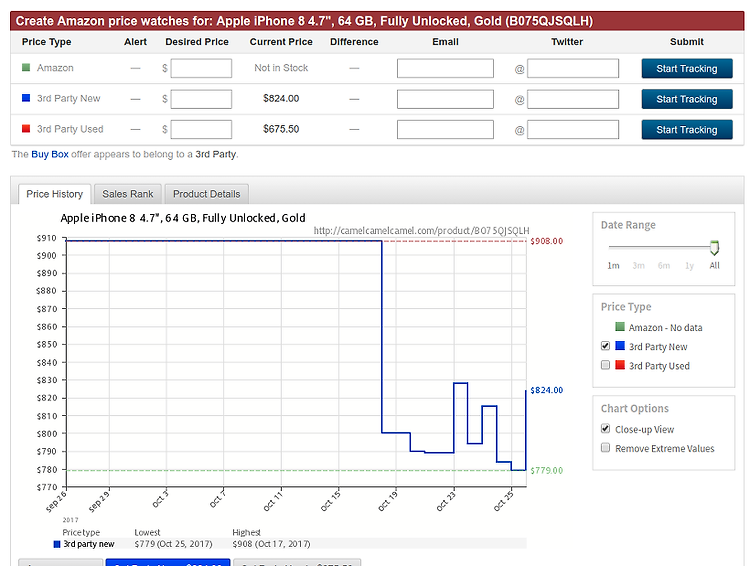Click the $908 (Oct 17, 2017) highest value
Viewport: 750px width, 566px height.
coord(271,544)
